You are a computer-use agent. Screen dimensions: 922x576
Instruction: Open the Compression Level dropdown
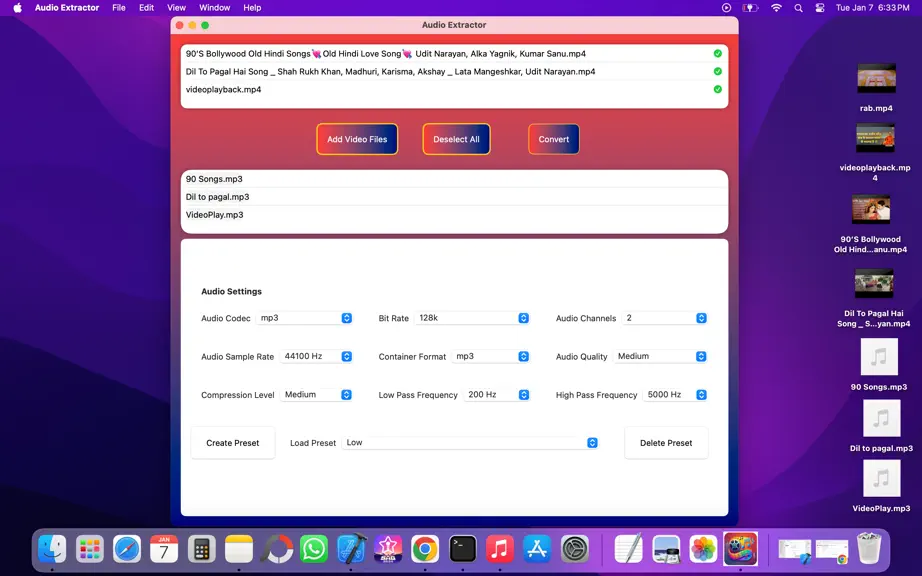[316, 394]
